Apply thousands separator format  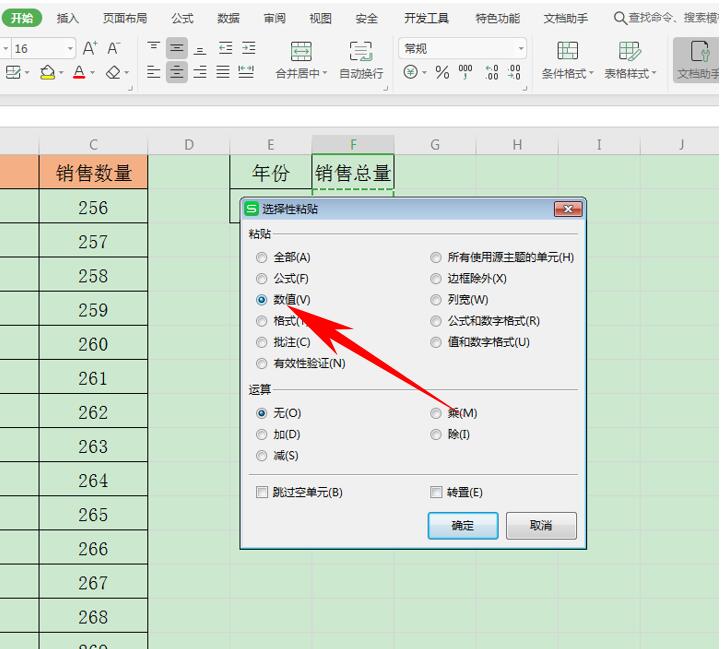coord(466,71)
